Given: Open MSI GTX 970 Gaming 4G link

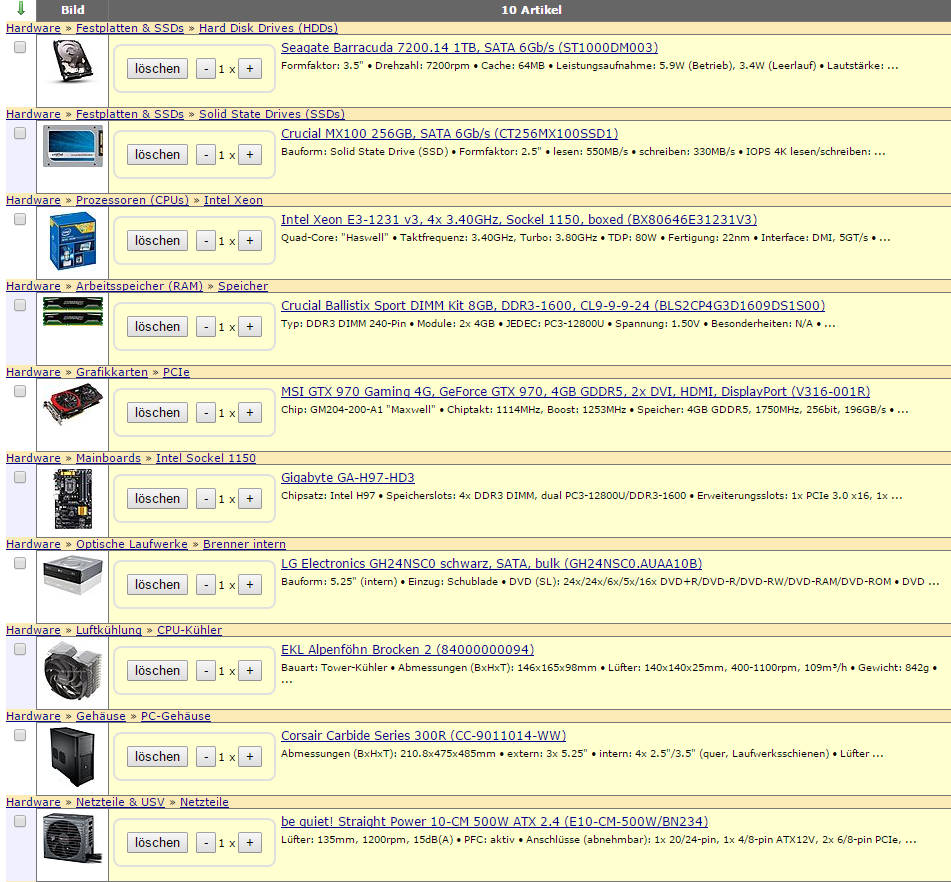Looking at the screenshot, I should point(576,391).
